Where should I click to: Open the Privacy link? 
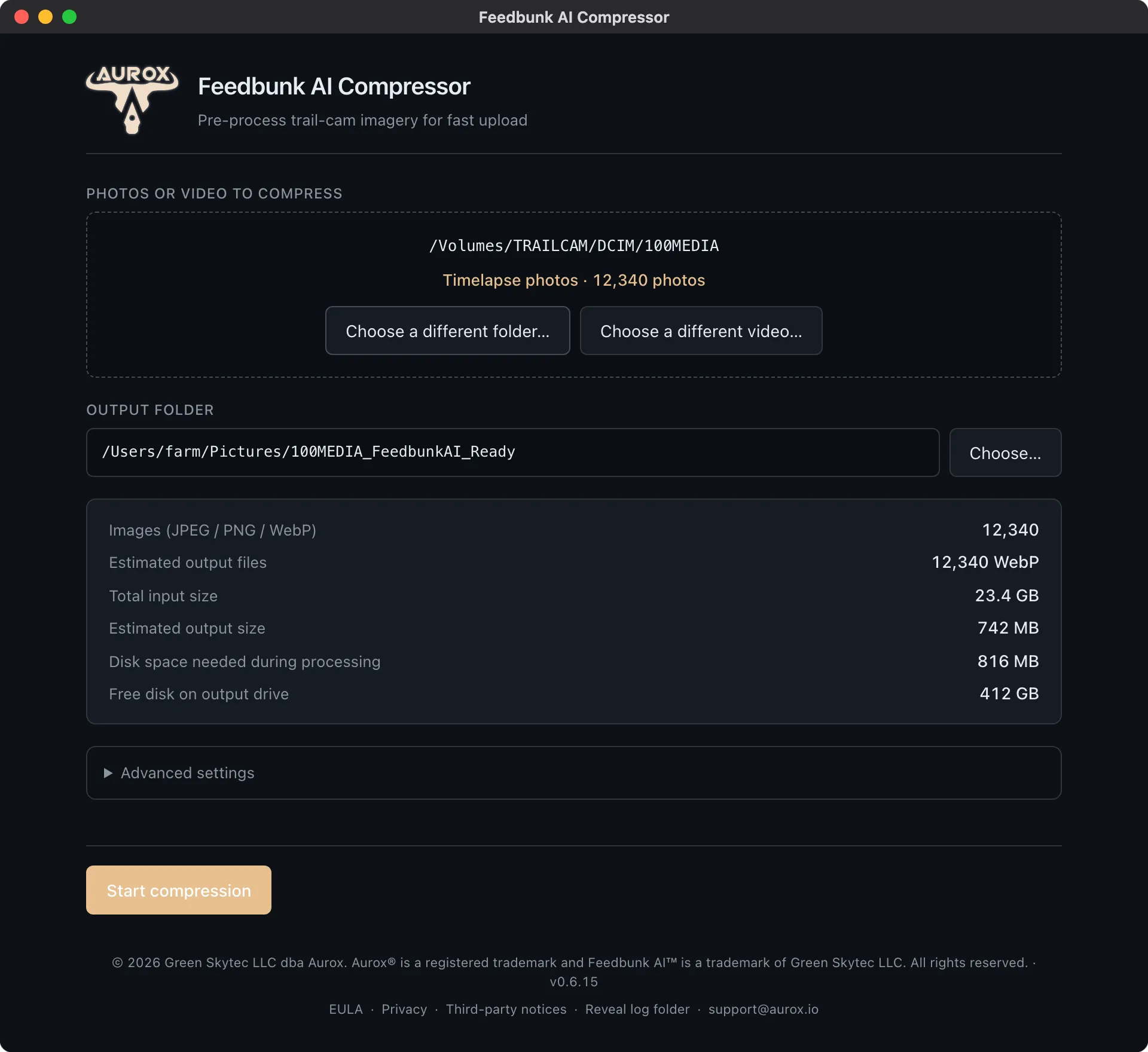(x=404, y=1009)
